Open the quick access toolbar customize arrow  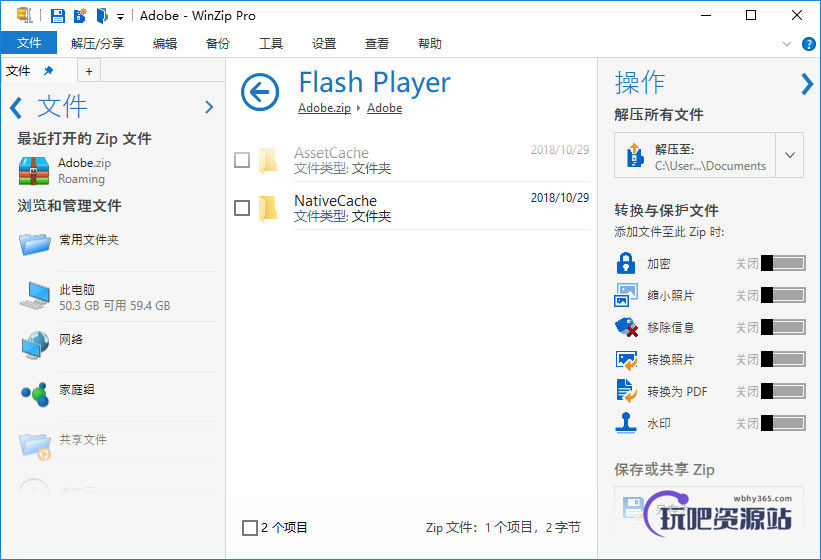click(120, 17)
